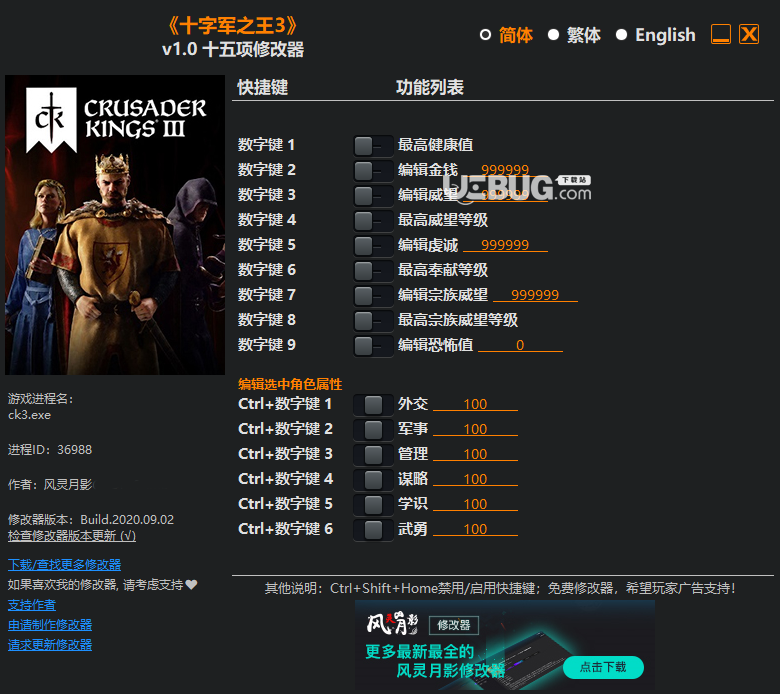Minimize the trainer window

(721, 35)
